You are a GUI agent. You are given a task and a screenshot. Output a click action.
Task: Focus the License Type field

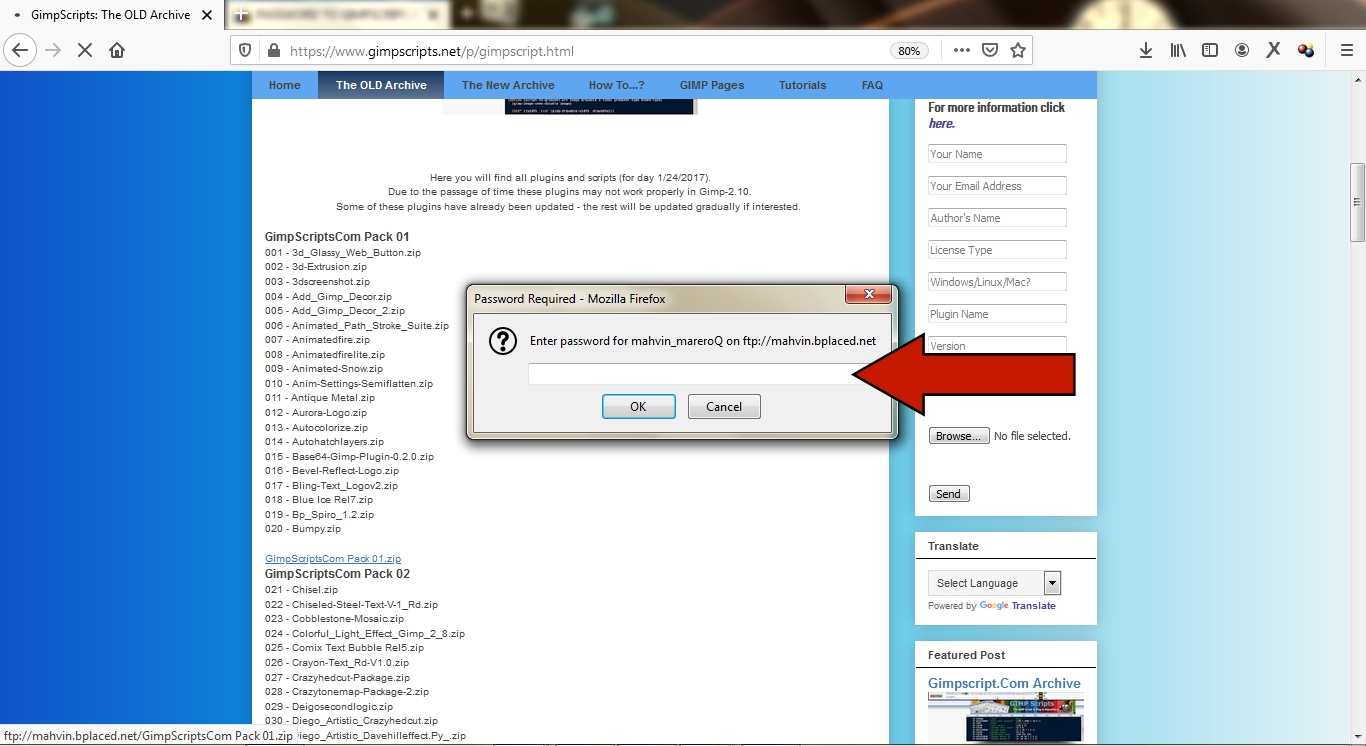(997, 250)
